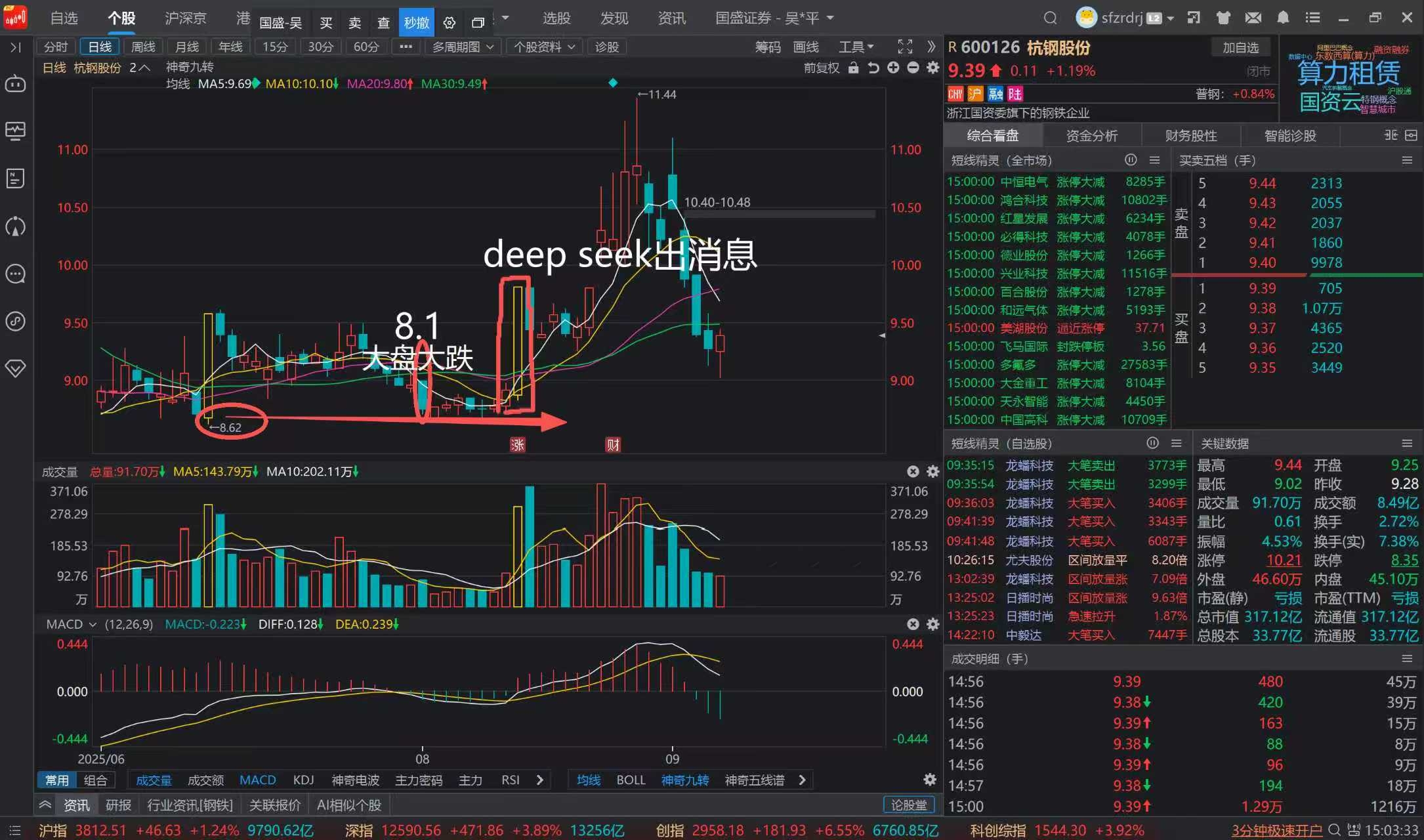Screen dimensions: 1424x840
Task: Open the MACD panel settings gear
Action: pyautogui.click(x=932, y=624)
